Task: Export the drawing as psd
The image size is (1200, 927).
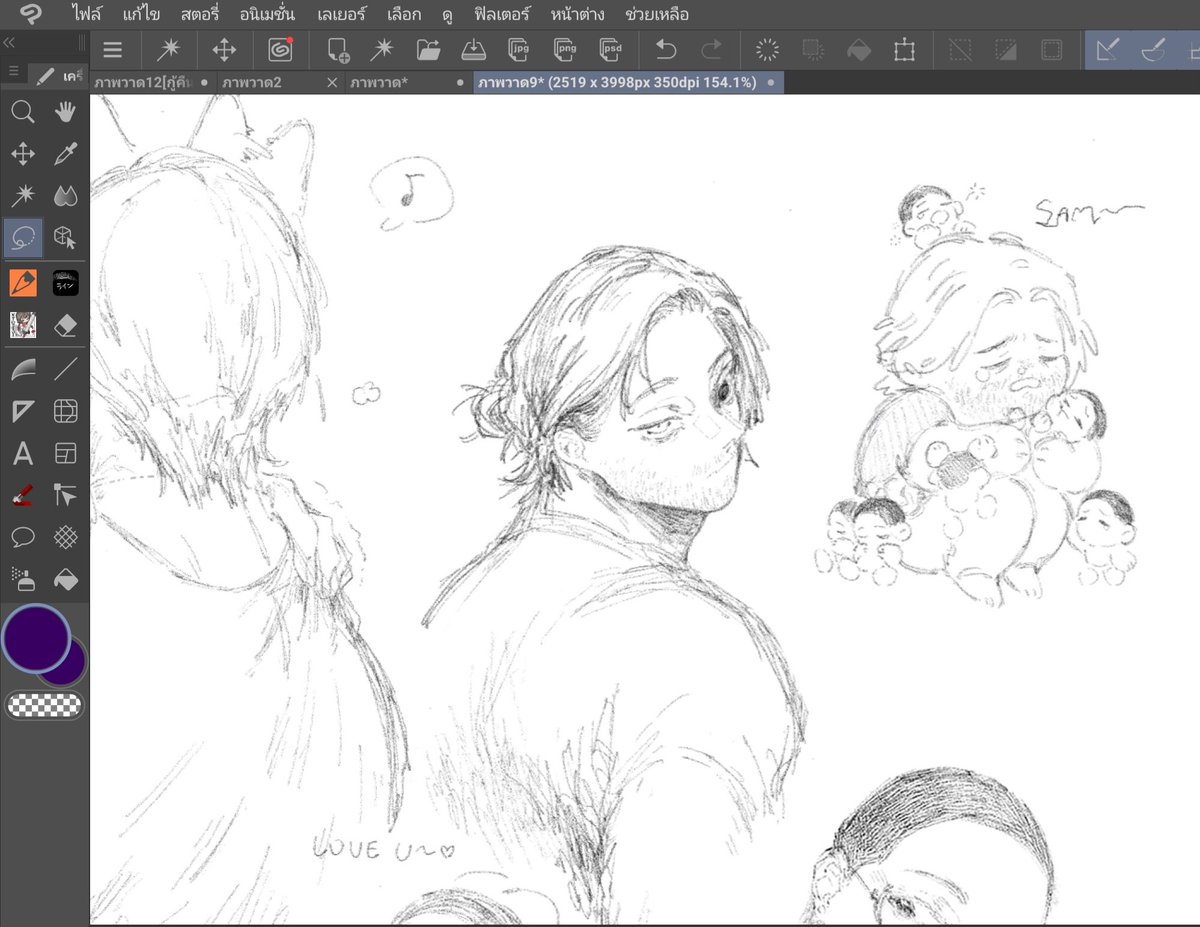Action: point(610,50)
